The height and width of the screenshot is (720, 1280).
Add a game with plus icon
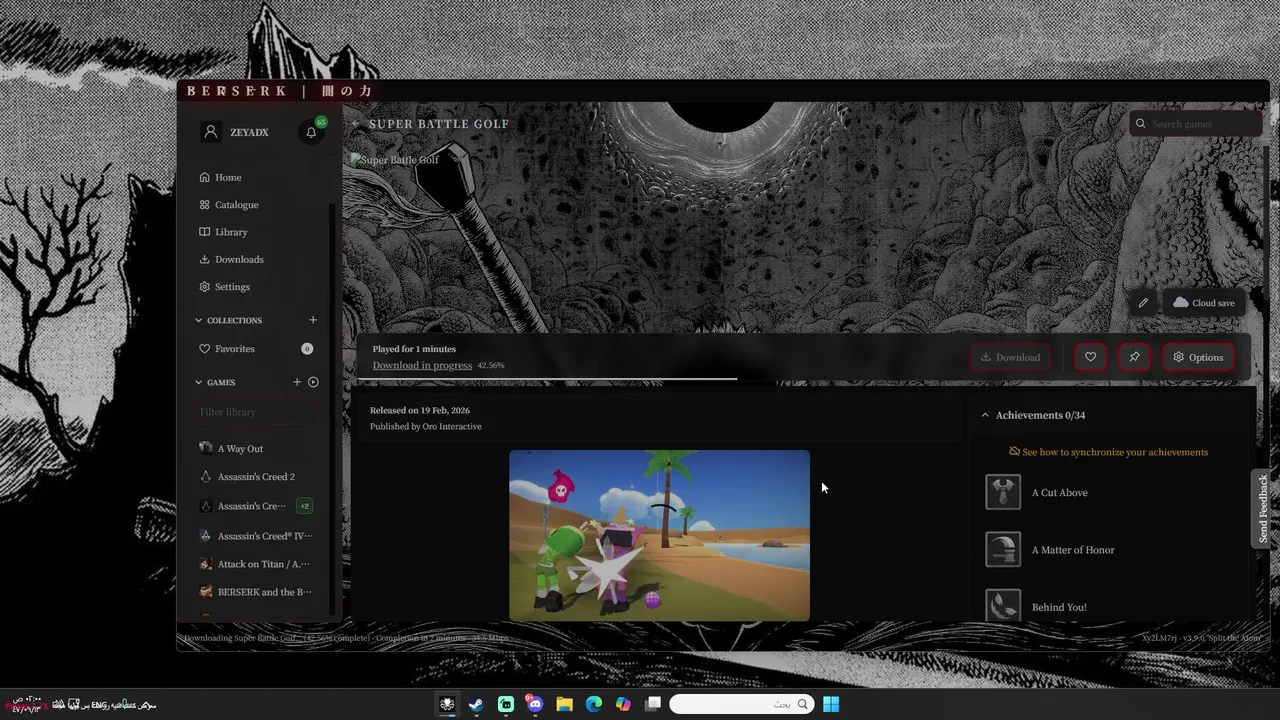[297, 382]
